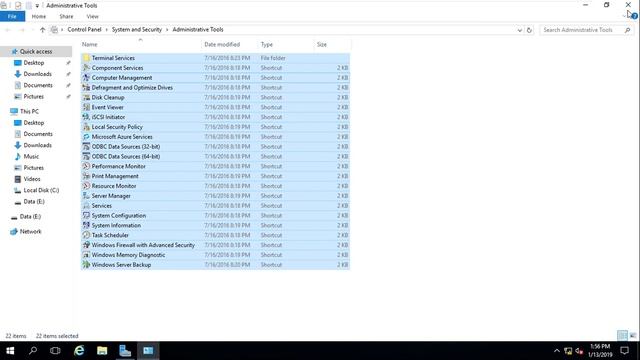Click Control Panel in the address breadcrumb

pos(84,30)
